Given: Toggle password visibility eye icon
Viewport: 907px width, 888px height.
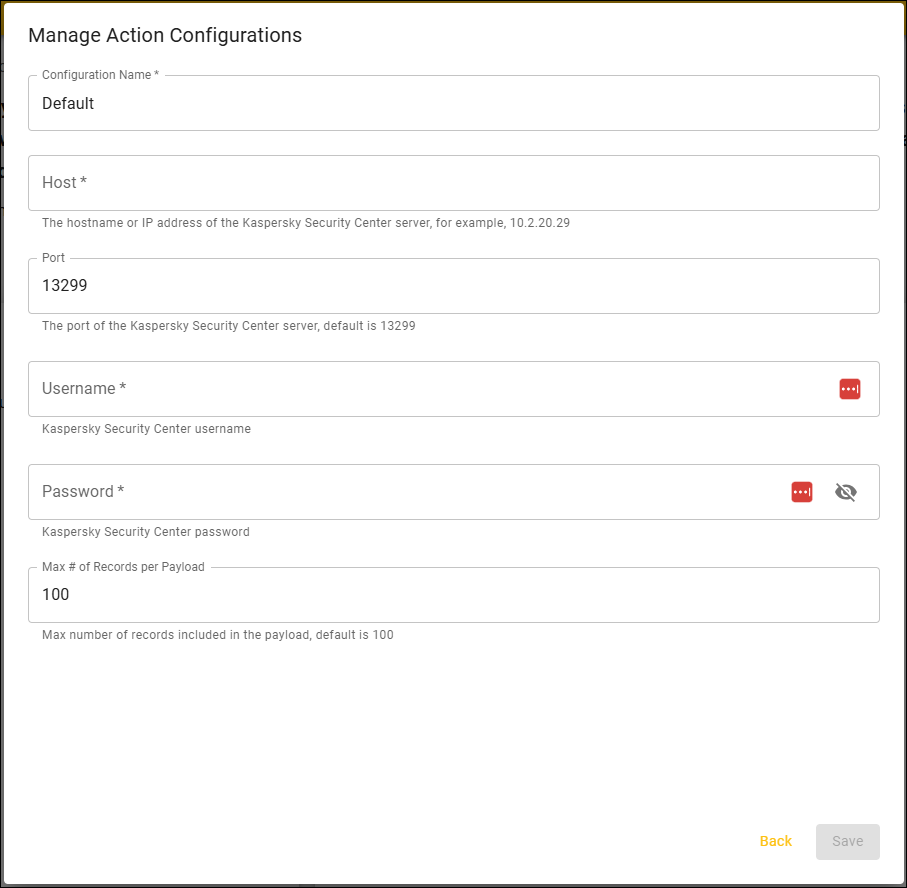Looking at the screenshot, I should coord(846,492).
